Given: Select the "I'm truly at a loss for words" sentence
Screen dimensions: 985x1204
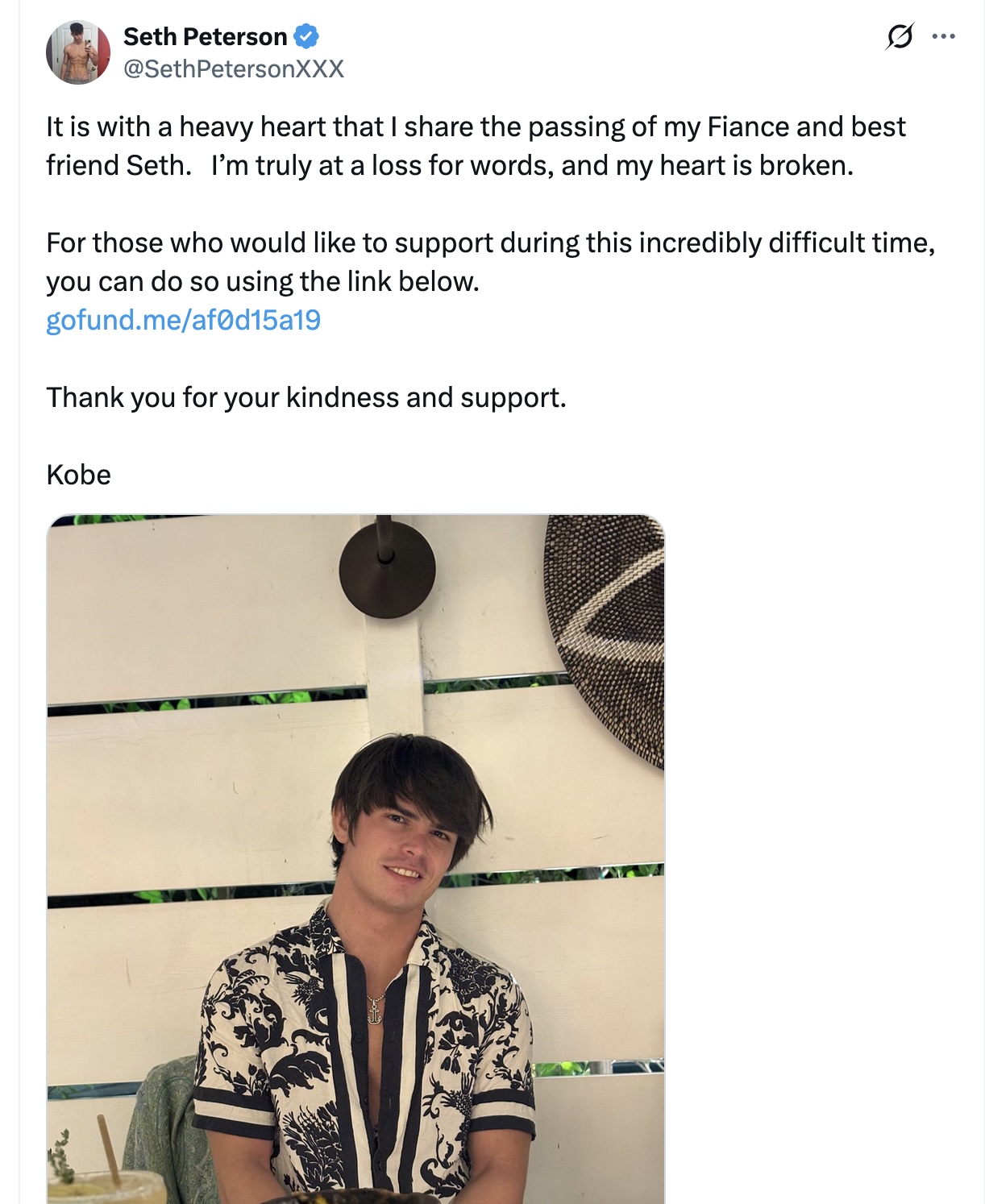Looking at the screenshot, I should pos(532,166).
